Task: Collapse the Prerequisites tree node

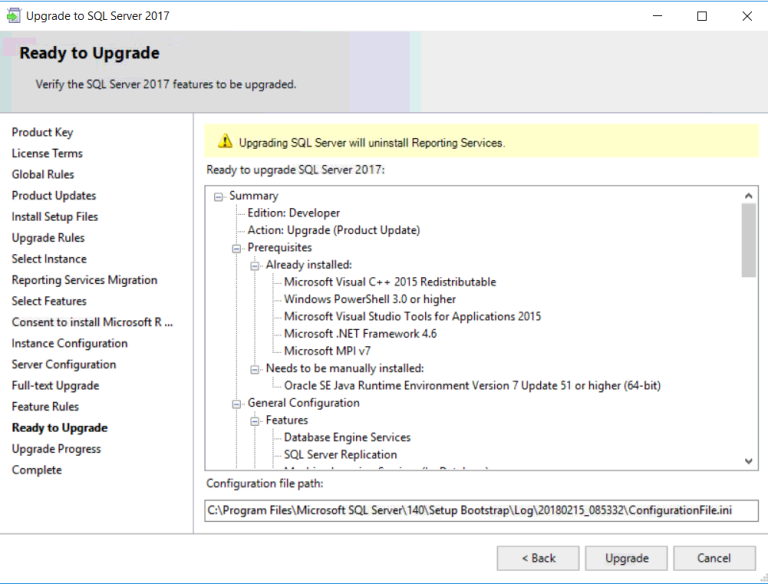Action: point(237,248)
